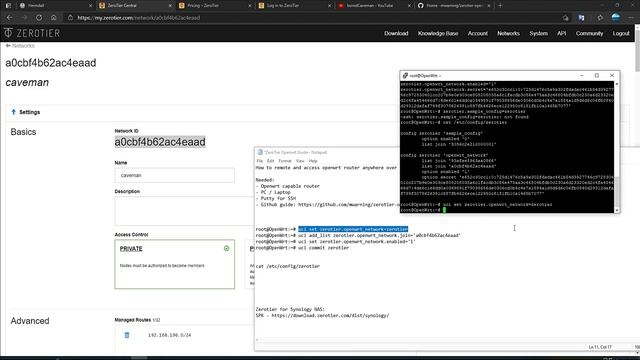The width and height of the screenshot is (640, 360).
Task: Close the Heimdall browser tab
Action: [x=90, y=6]
